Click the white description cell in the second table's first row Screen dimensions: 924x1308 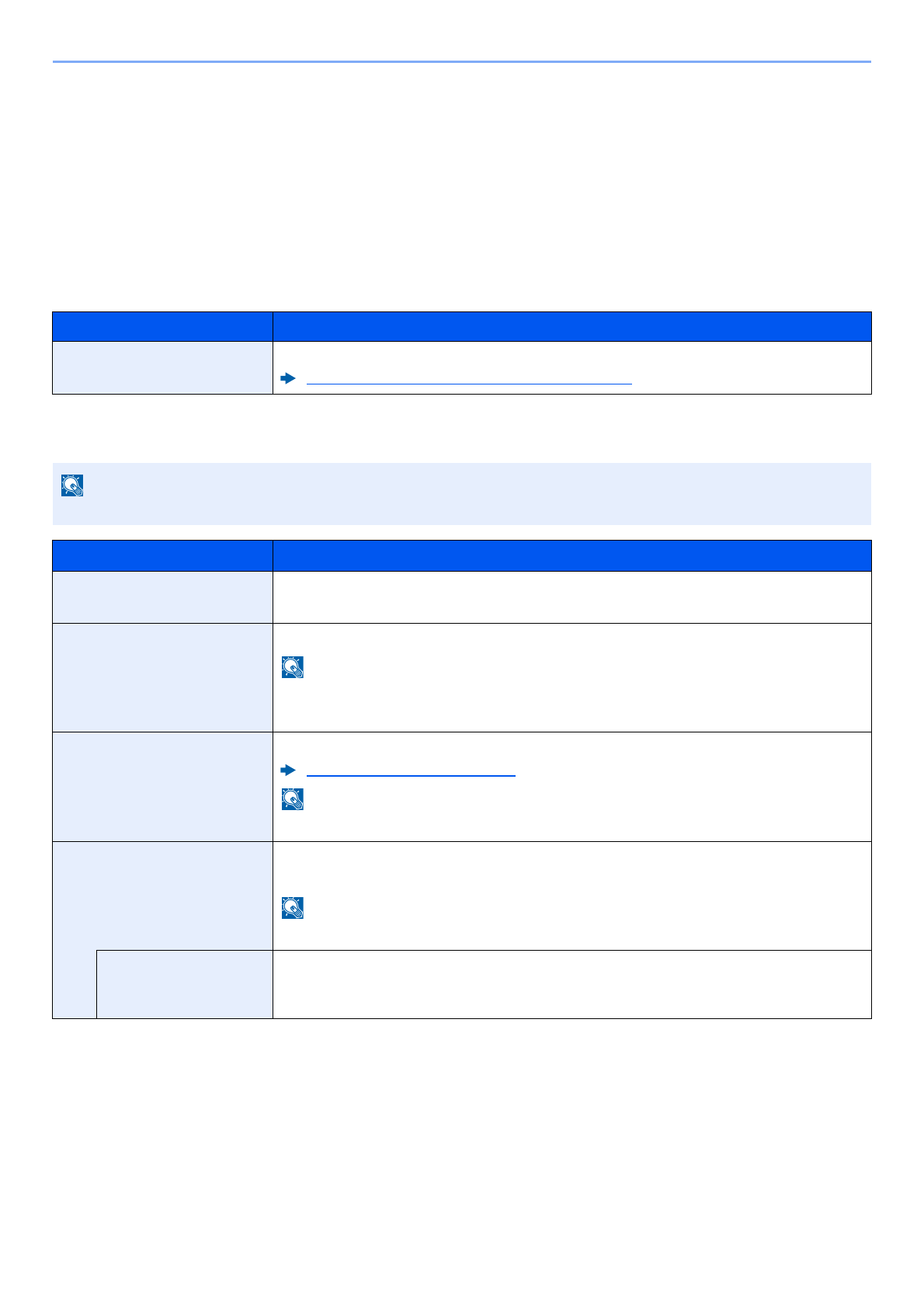click(x=571, y=597)
